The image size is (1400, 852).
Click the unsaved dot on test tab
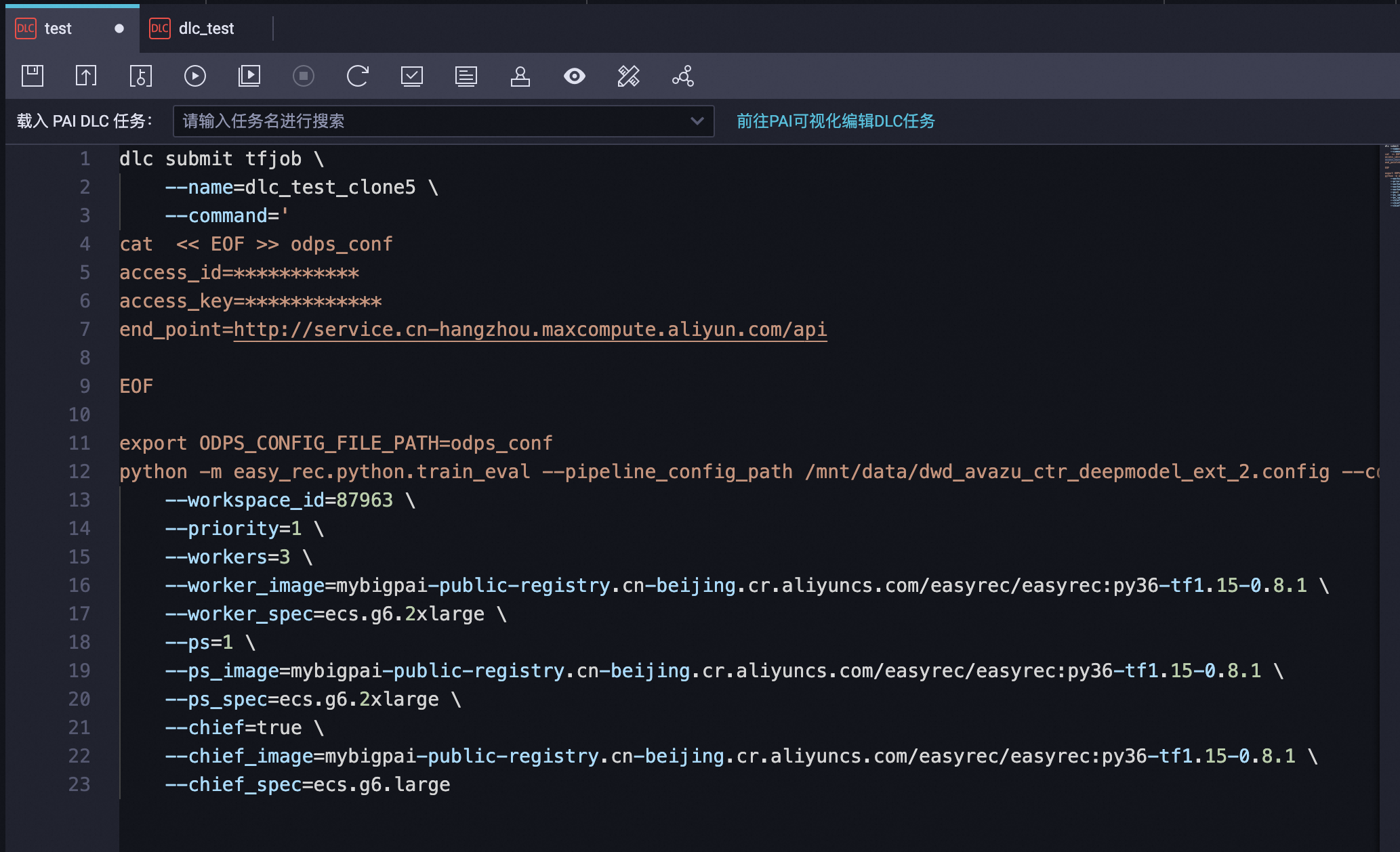(x=119, y=28)
